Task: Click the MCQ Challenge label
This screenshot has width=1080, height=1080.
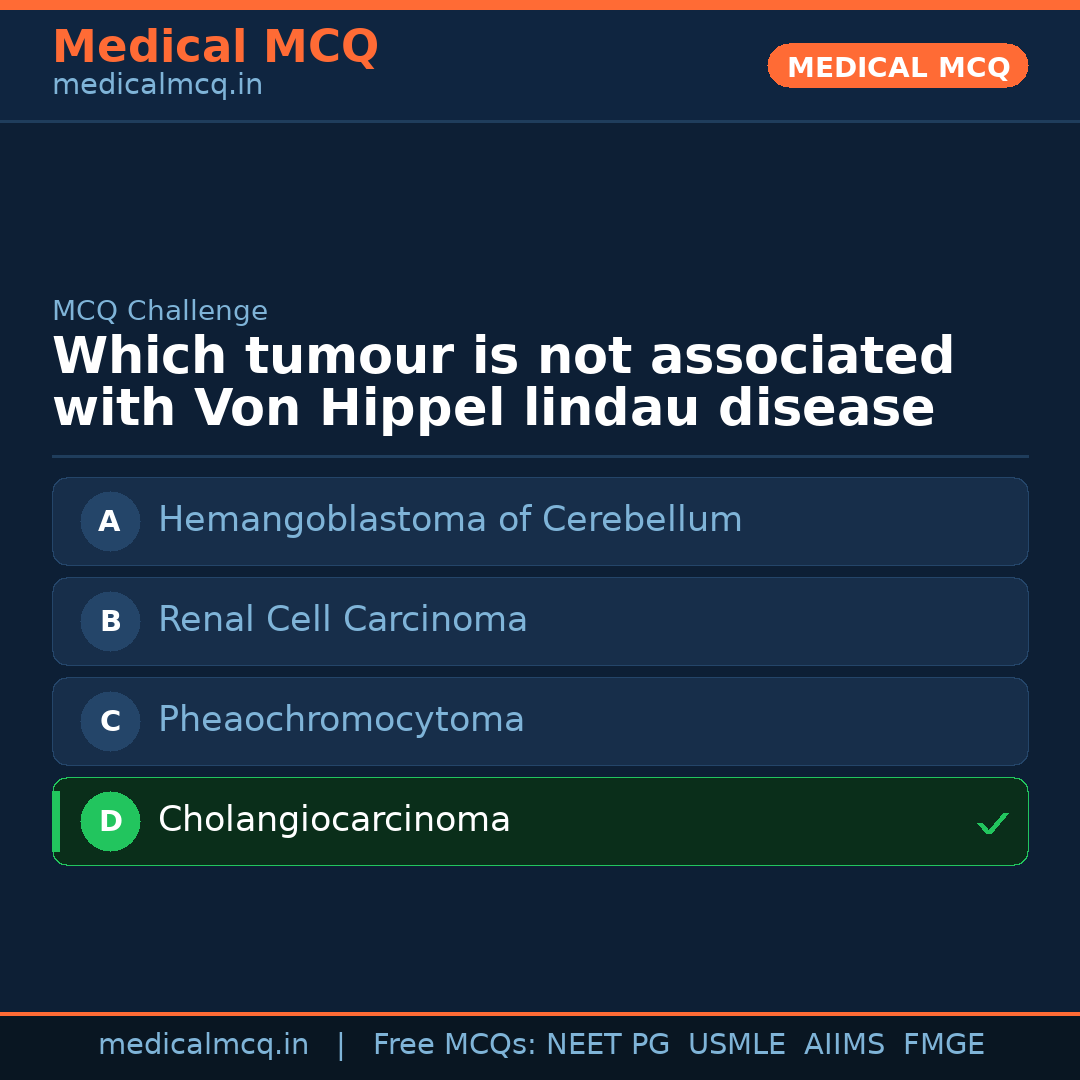Action: click(160, 311)
